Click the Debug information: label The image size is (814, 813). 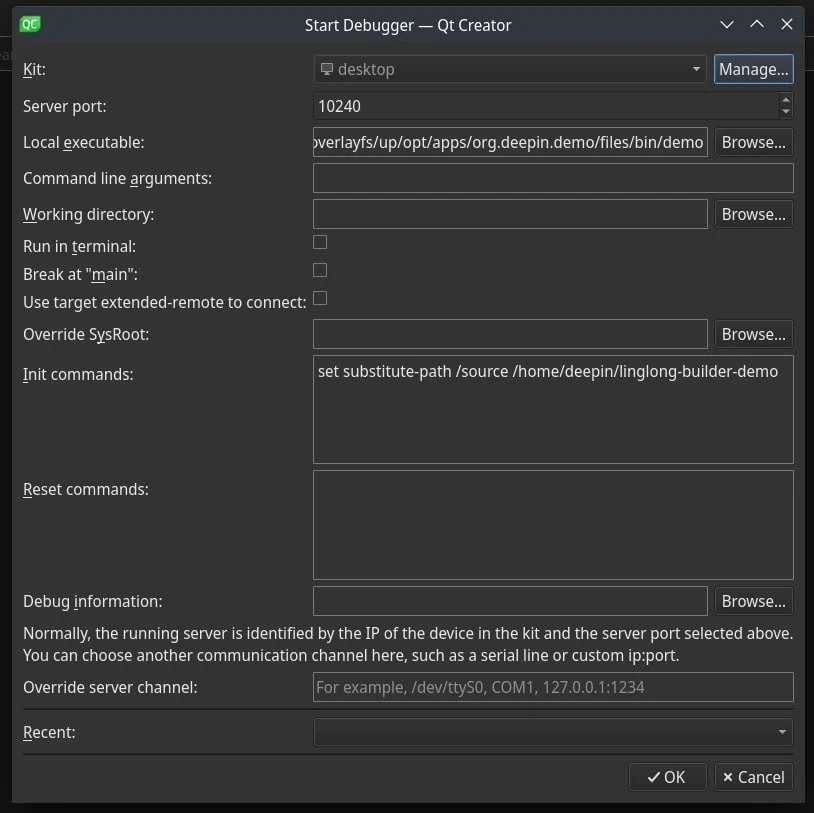click(x=92, y=601)
